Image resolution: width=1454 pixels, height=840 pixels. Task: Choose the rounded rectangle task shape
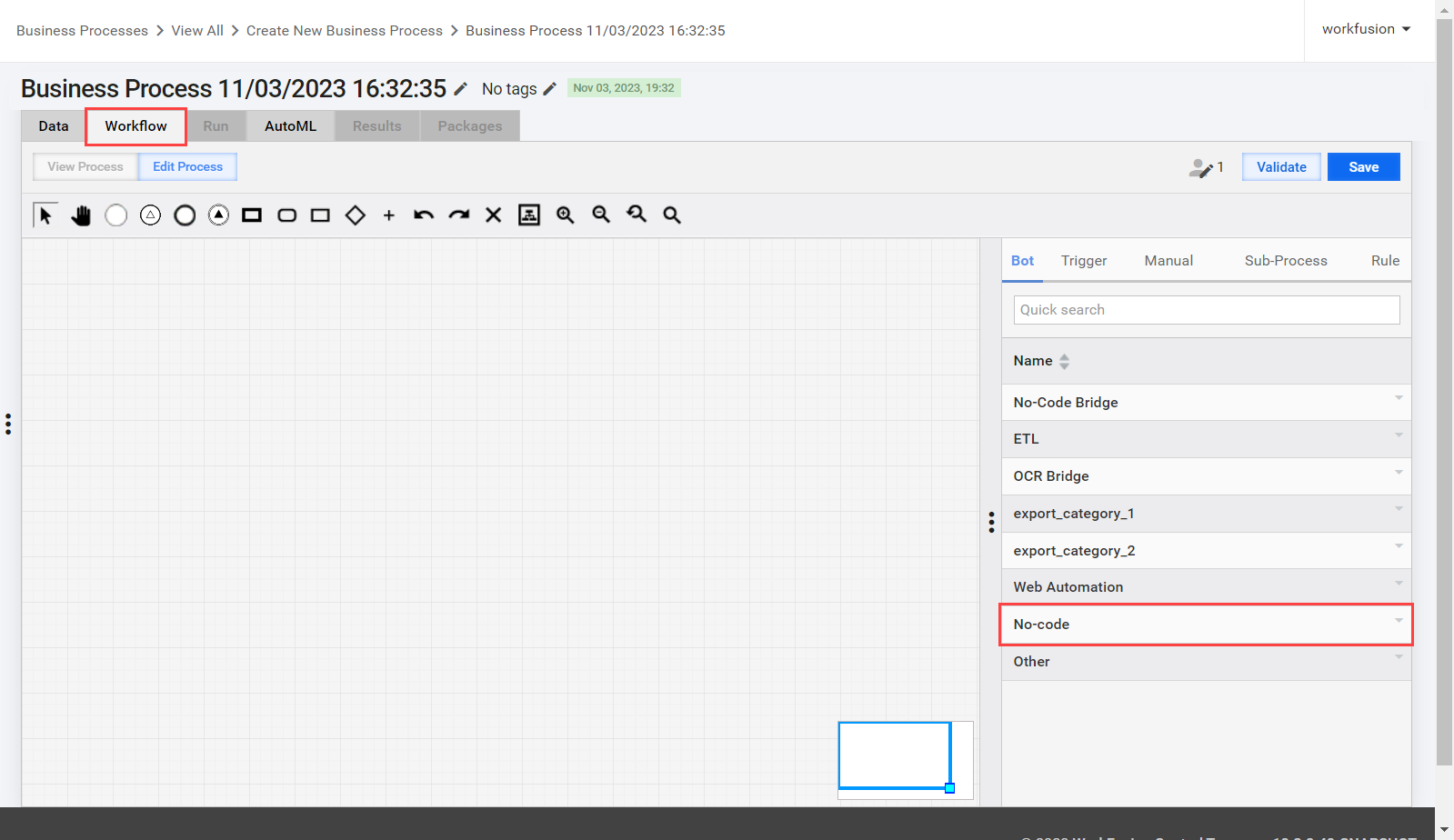coord(286,215)
